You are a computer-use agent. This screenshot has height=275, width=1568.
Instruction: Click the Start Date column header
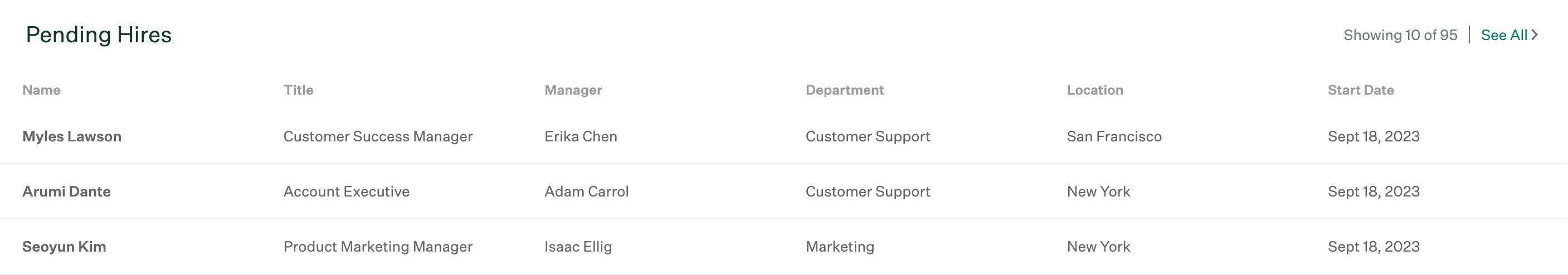1360,90
